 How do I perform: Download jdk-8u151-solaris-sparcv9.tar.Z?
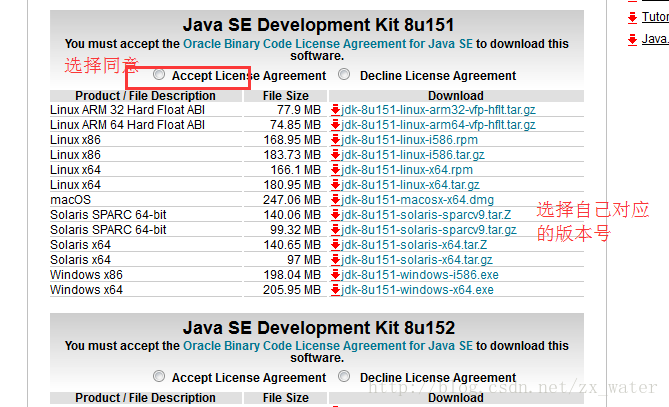426,215
